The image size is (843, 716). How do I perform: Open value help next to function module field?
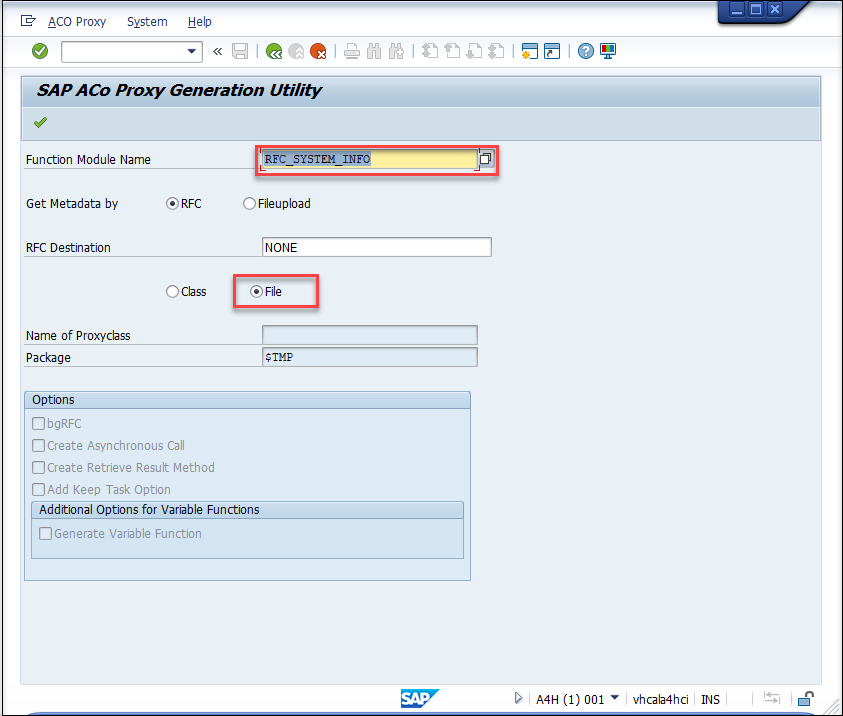[x=485, y=159]
